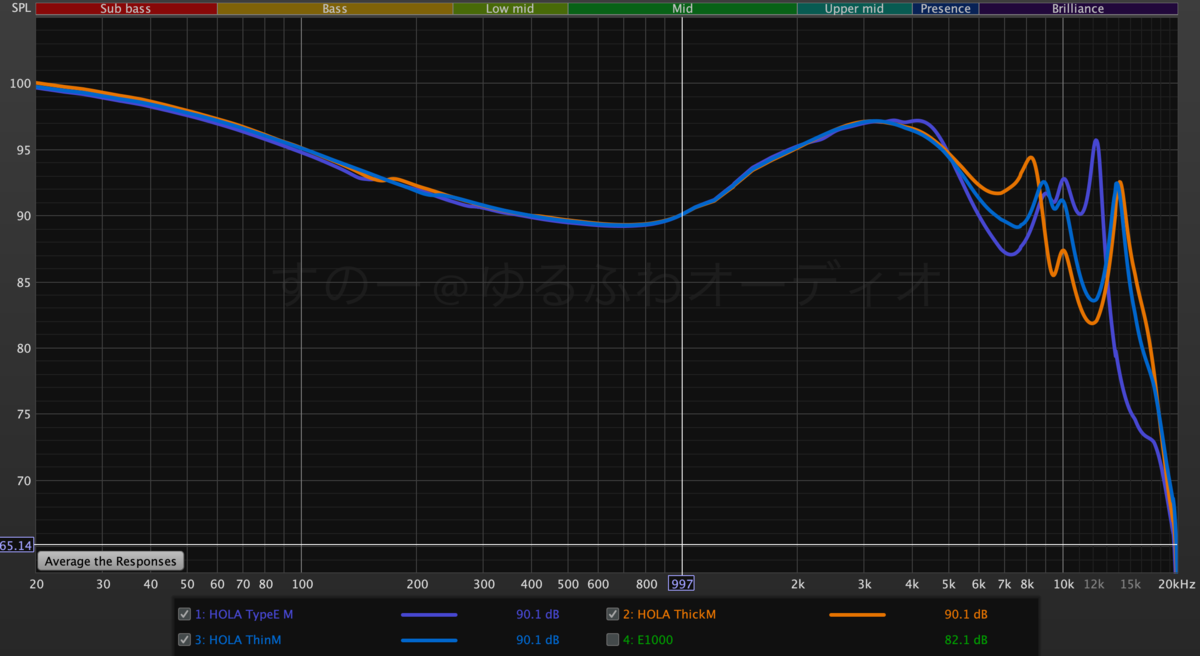Click the 12k frequency axis label
This screenshot has height=656, width=1200.
pyautogui.click(x=1093, y=584)
